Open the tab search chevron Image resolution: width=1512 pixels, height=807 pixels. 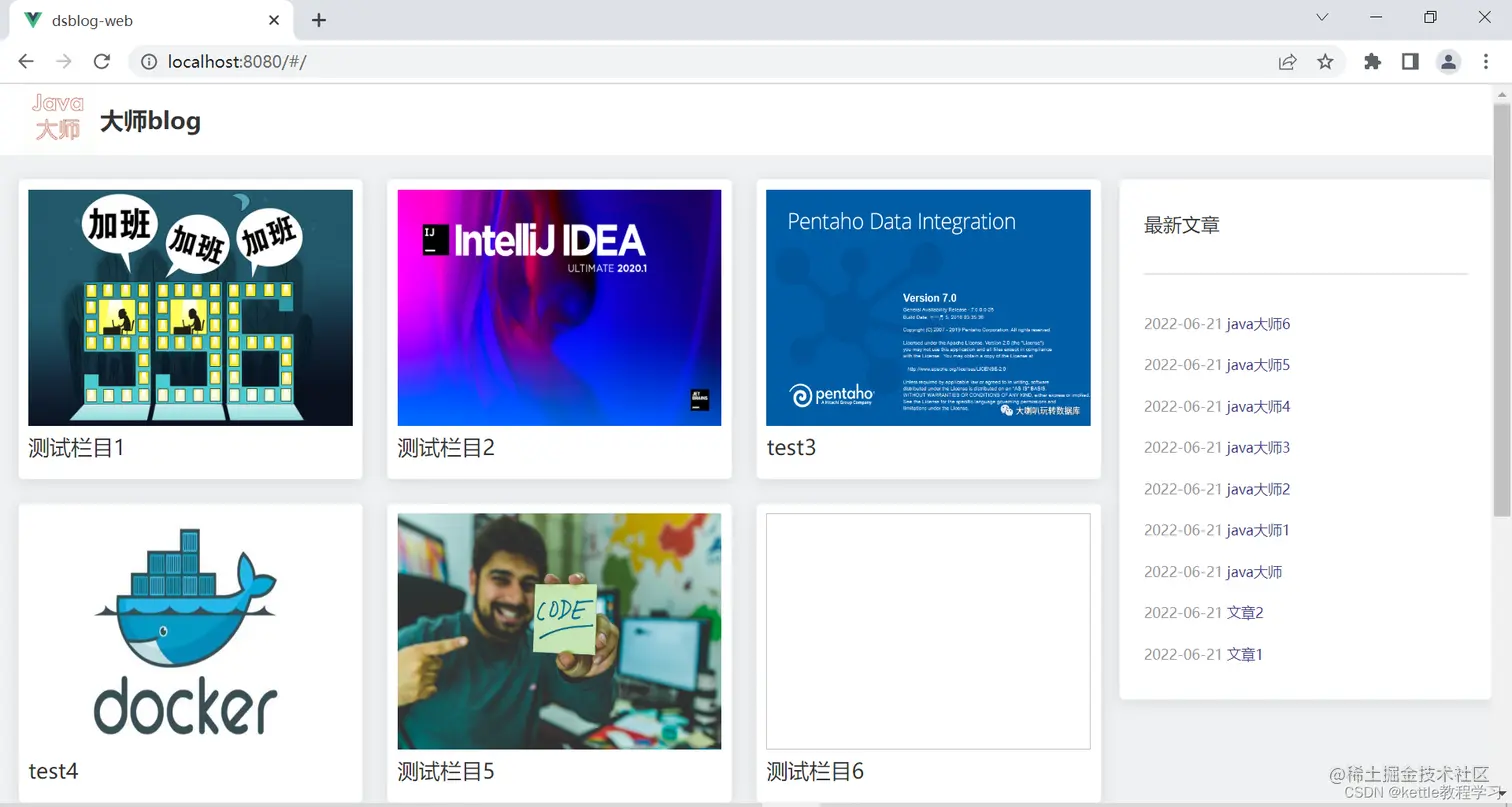click(x=1322, y=17)
